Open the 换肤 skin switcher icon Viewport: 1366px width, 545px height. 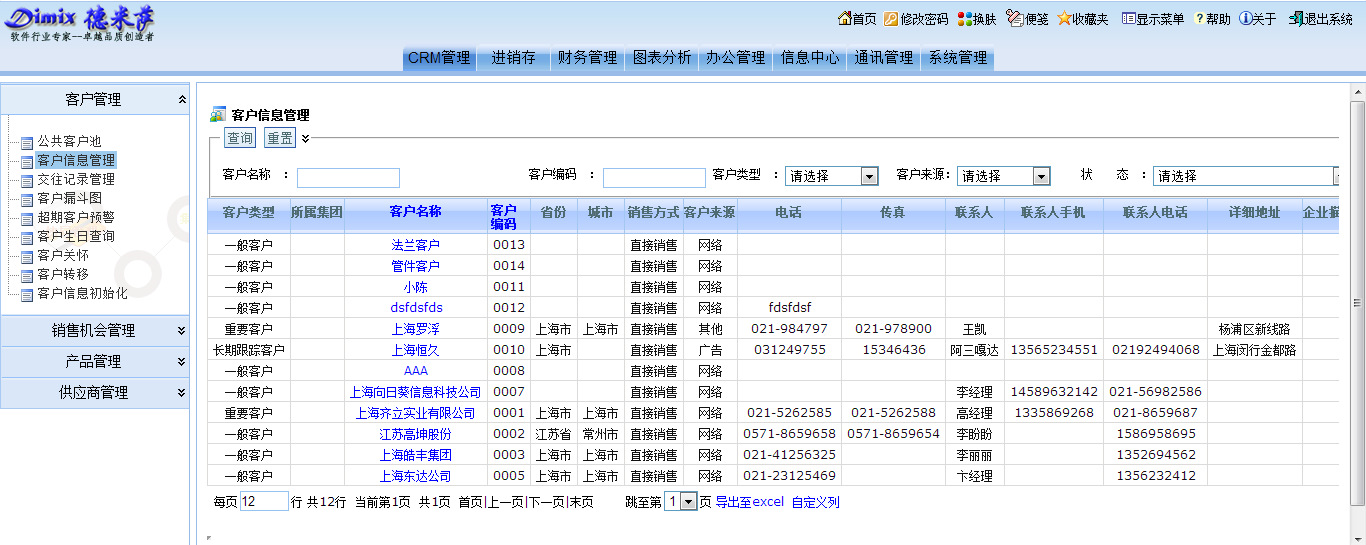point(964,19)
